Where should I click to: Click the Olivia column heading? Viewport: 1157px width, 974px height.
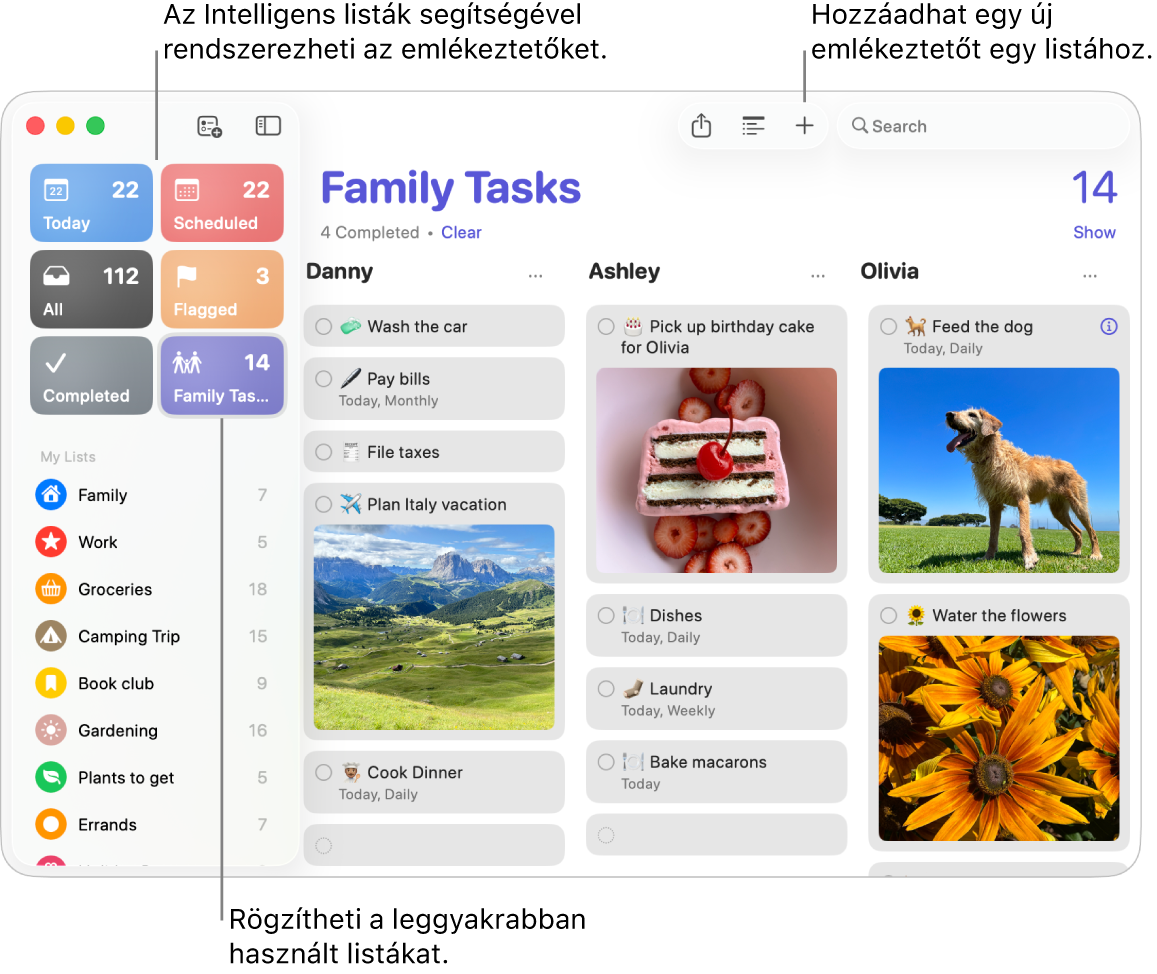(x=889, y=272)
